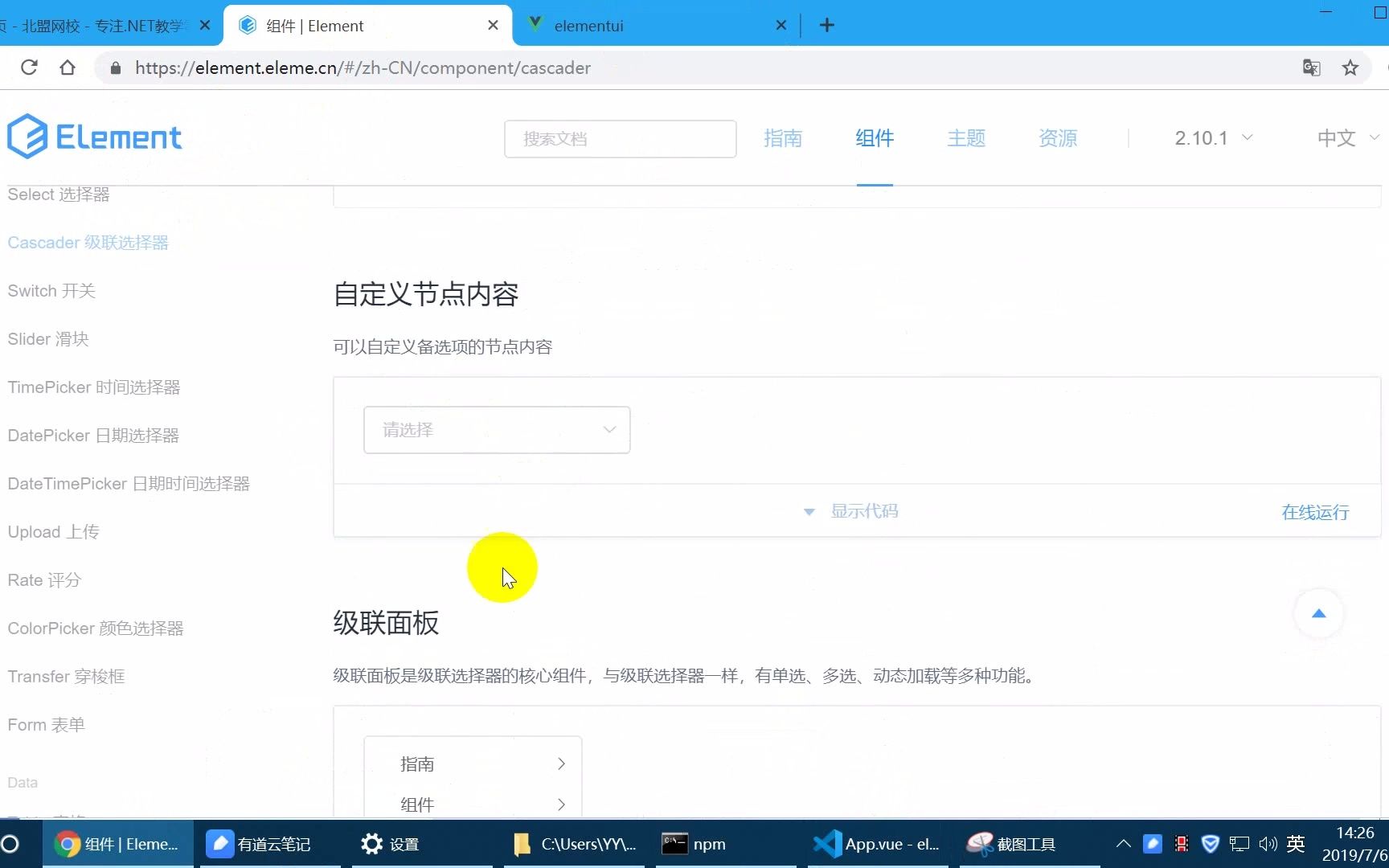Open the 请选择 cascader dropdown
The image size is (1389, 868).
point(497,430)
